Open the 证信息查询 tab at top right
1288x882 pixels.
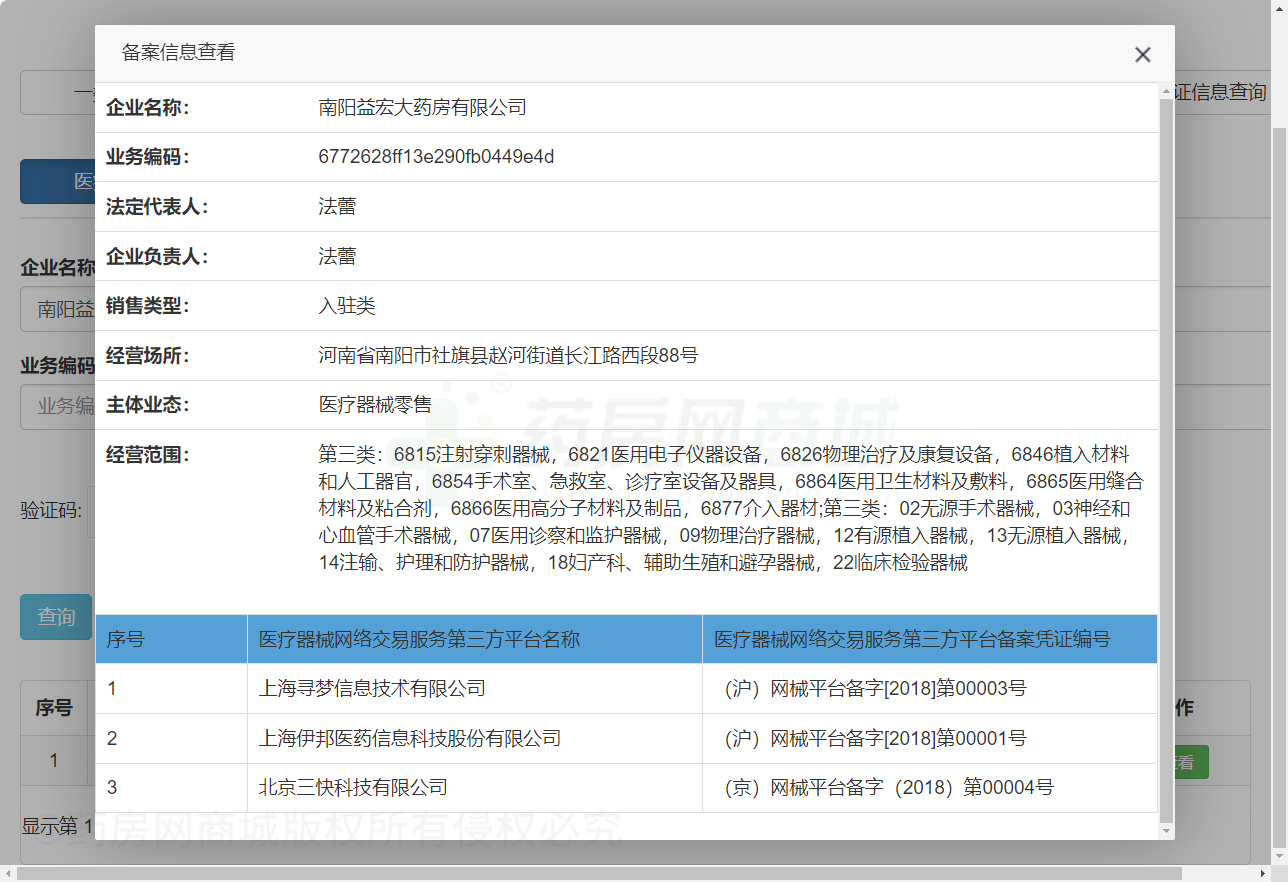pyautogui.click(x=1222, y=93)
